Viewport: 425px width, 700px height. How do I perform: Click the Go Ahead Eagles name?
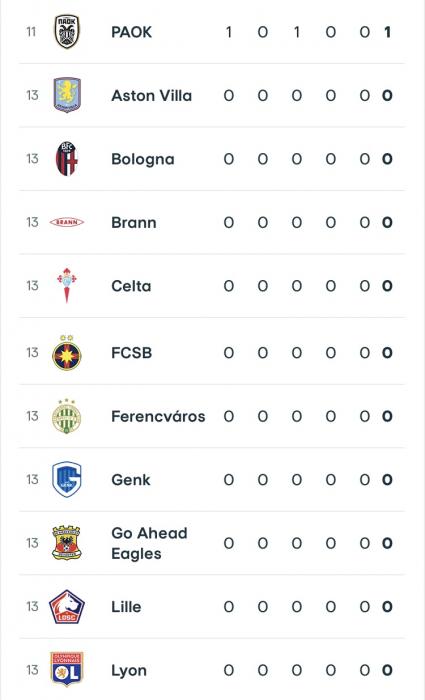coord(149,543)
